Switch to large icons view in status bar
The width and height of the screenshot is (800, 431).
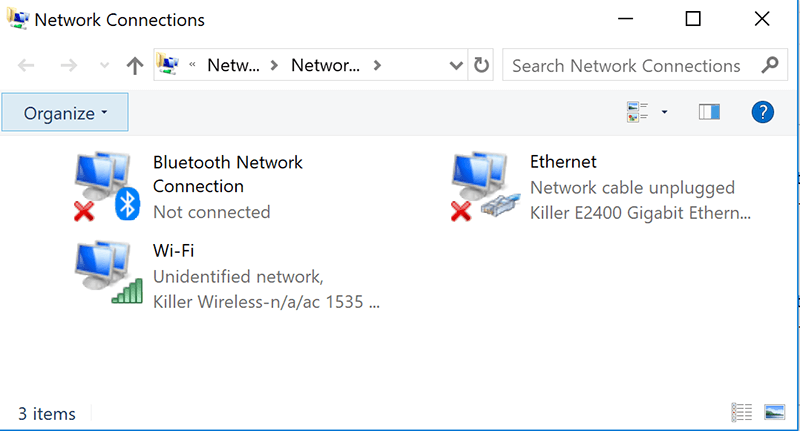[x=773, y=412]
